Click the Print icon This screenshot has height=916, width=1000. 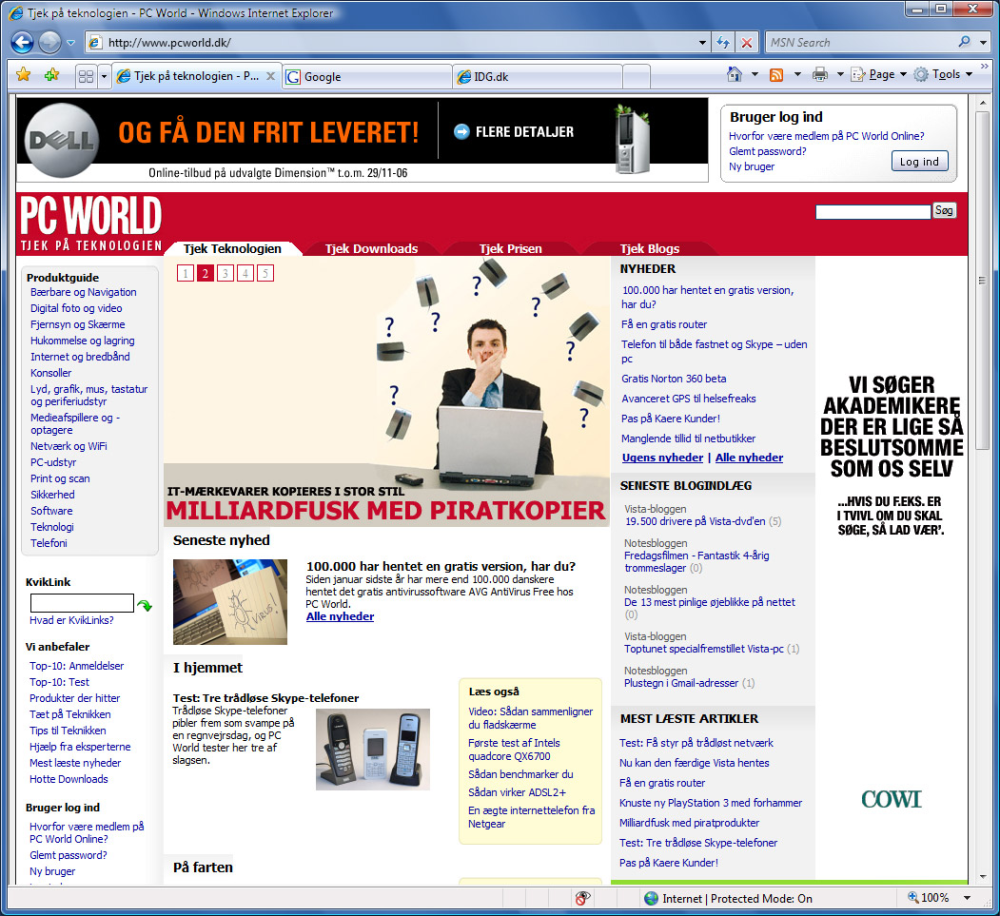point(820,75)
